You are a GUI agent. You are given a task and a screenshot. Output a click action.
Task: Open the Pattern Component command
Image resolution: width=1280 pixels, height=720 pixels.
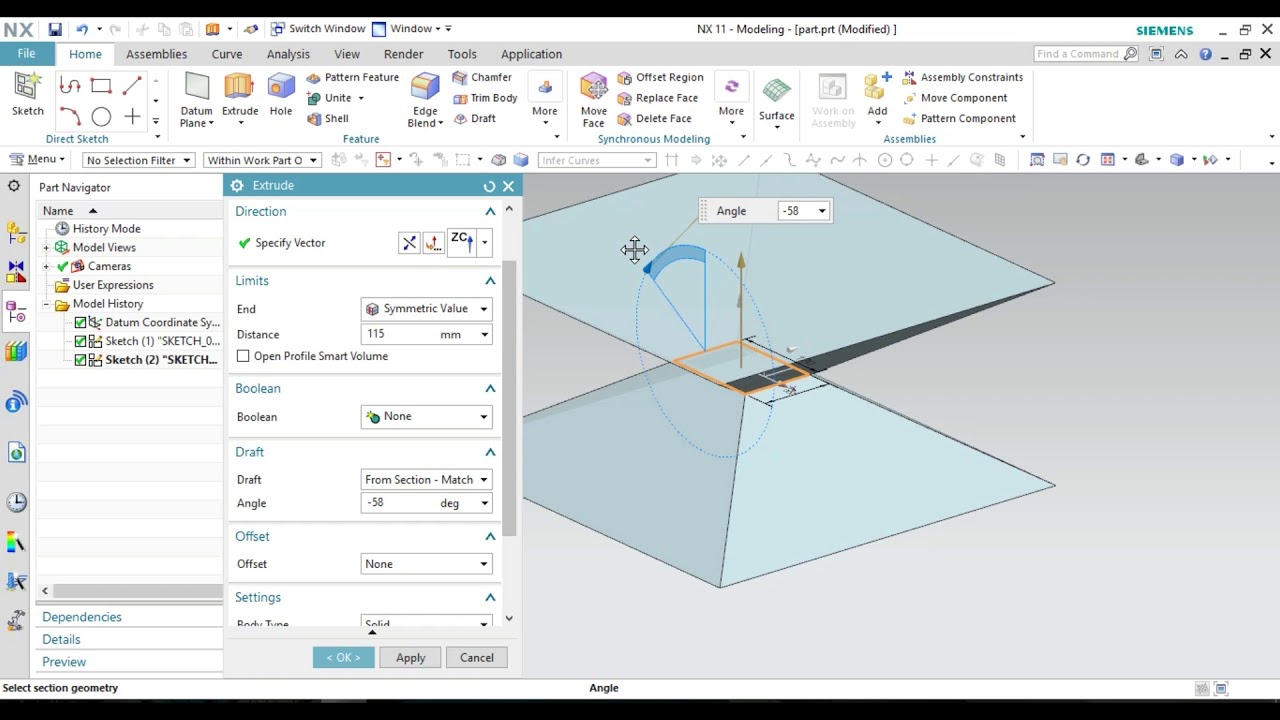(959, 118)
